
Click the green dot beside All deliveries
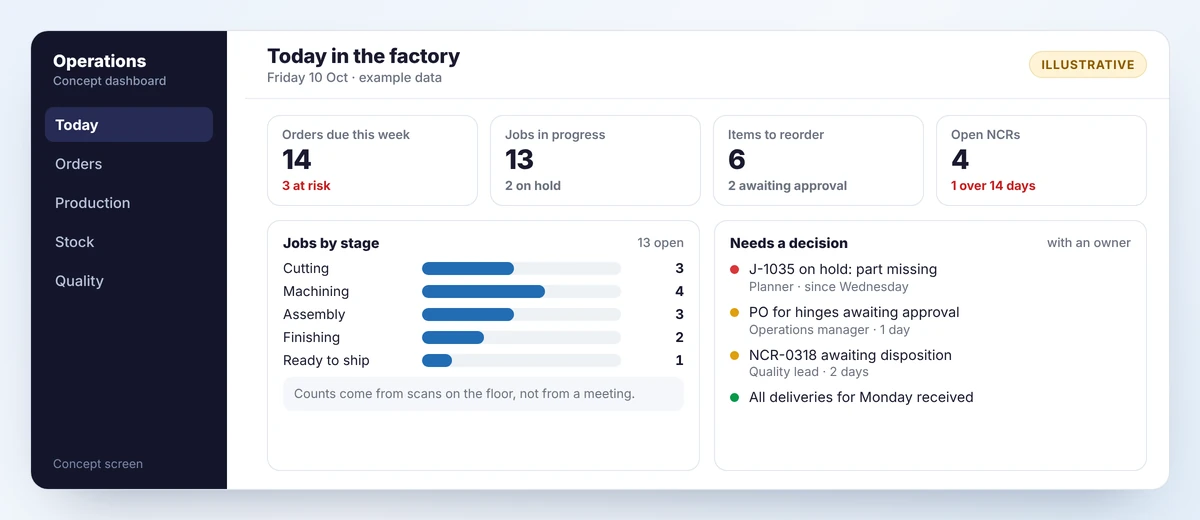tap(735, 397)
